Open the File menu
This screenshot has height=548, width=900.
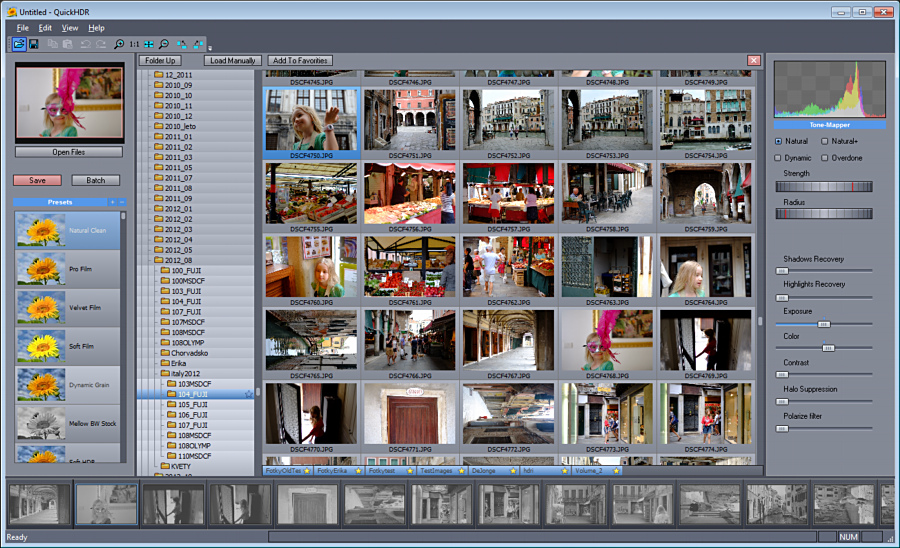tap(22, 28)
